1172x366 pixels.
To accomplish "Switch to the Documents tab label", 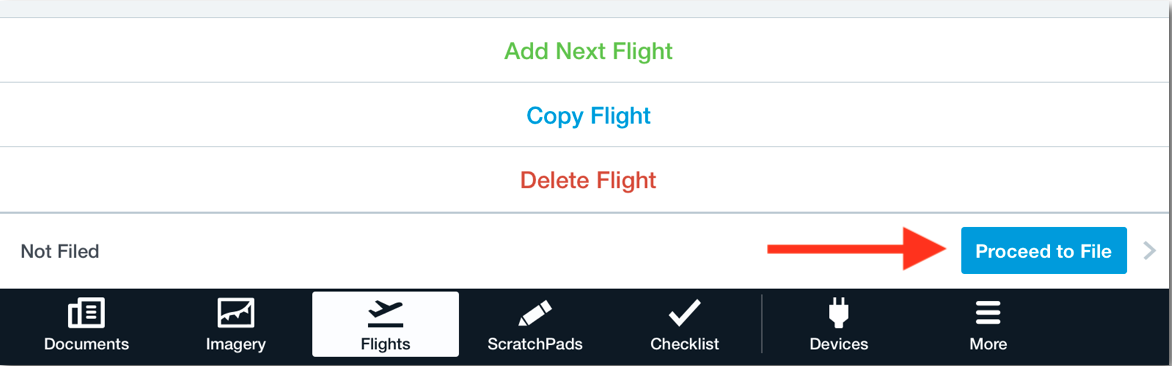I will click(x=87, y=344).
